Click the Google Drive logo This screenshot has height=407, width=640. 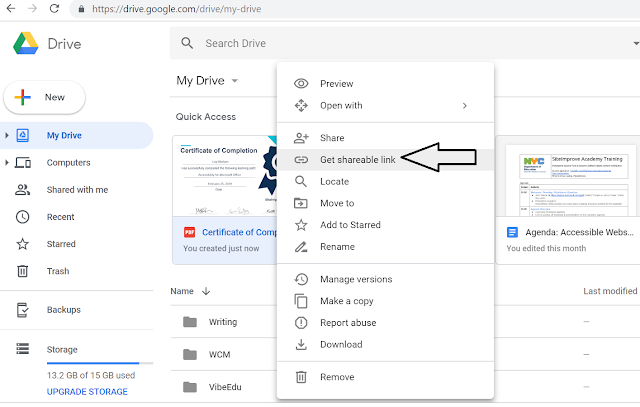[x=26, y=43]
